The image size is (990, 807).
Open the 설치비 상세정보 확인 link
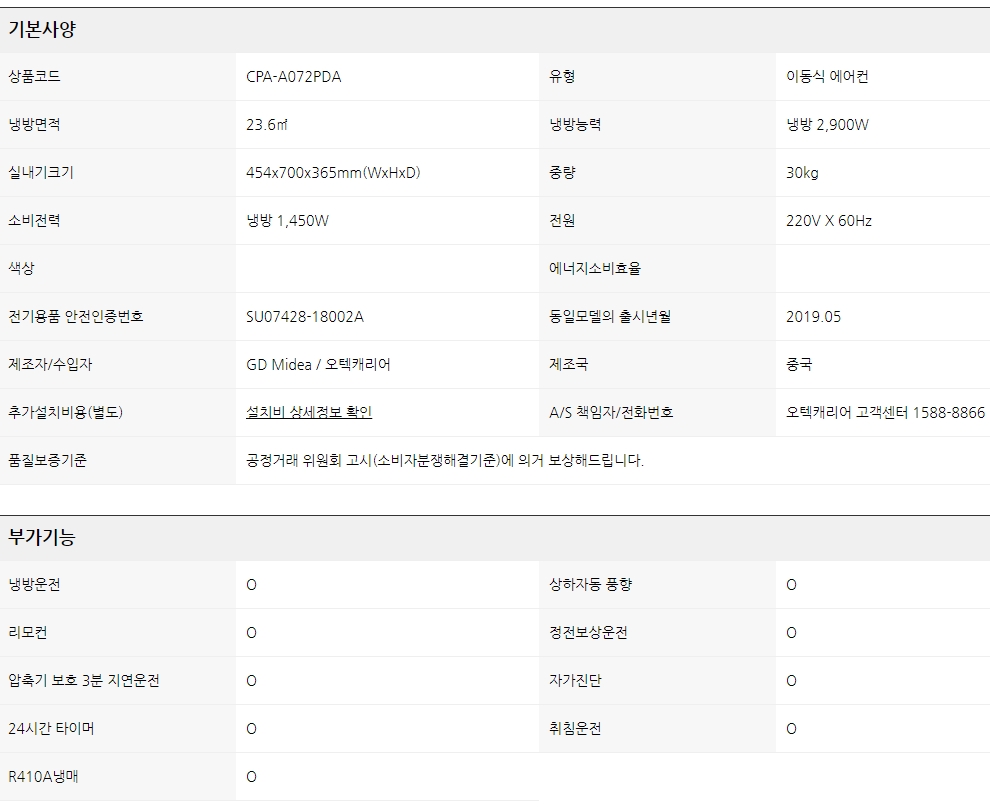point(309,412)
